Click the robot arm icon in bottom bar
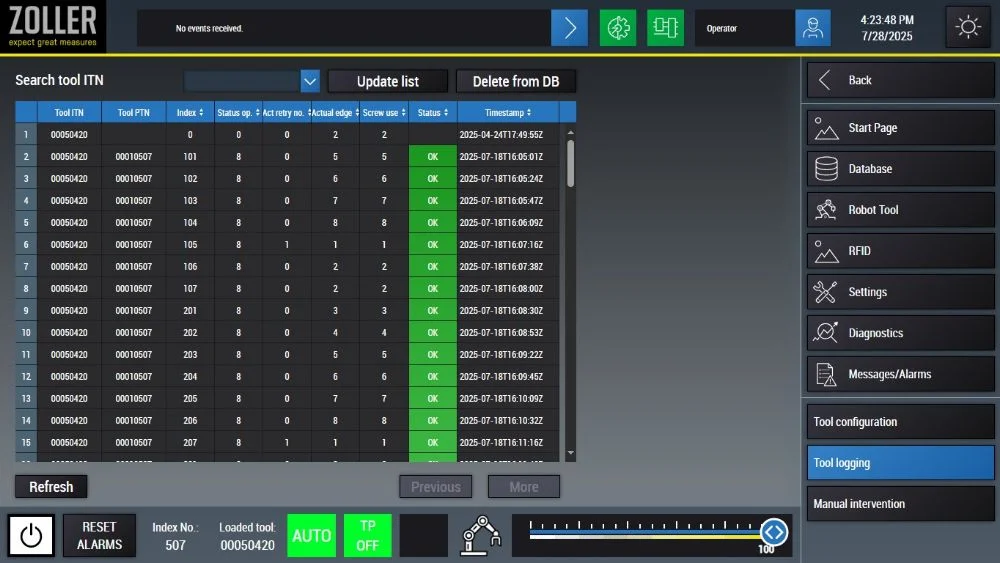Image resolution: width=1000 pixels, height=563 pixels. point(480,536)
